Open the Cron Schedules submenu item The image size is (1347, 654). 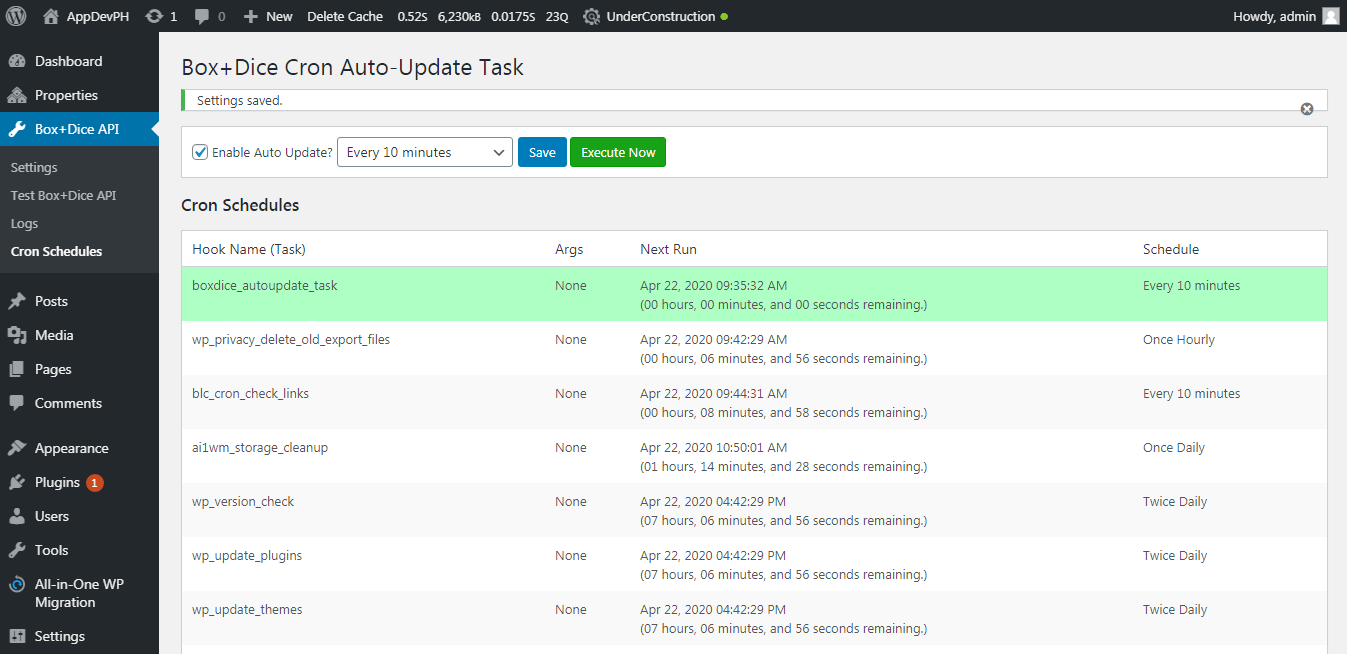[x=56, y=251]
